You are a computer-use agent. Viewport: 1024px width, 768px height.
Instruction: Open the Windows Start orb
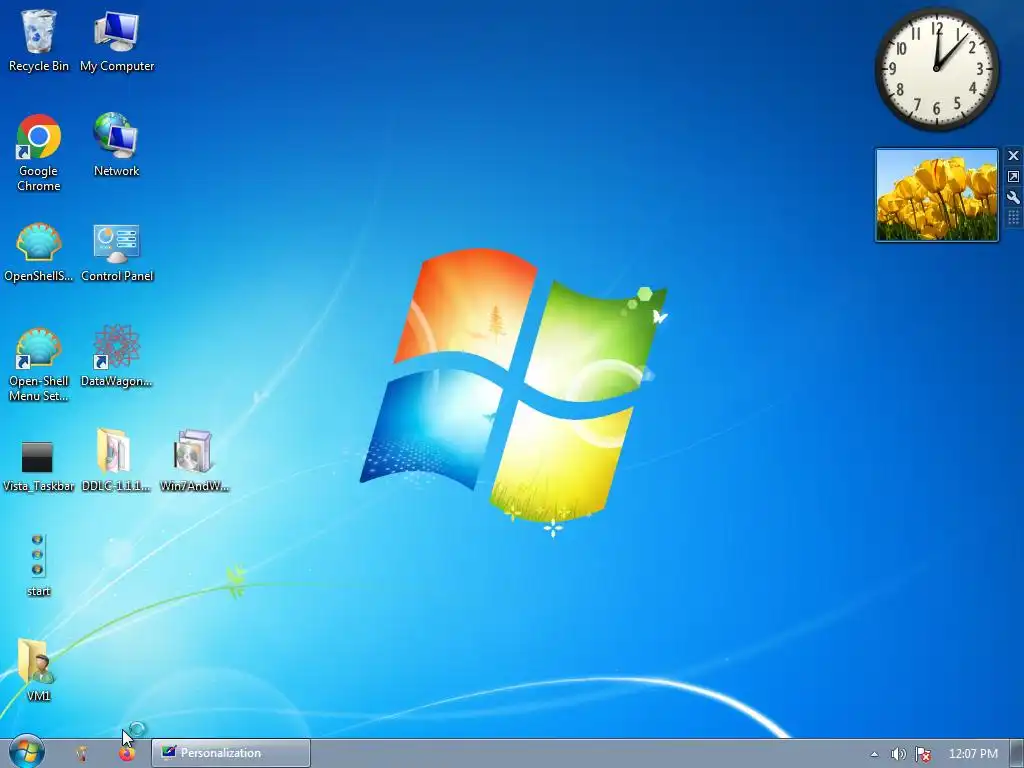(x=27, y=752)
